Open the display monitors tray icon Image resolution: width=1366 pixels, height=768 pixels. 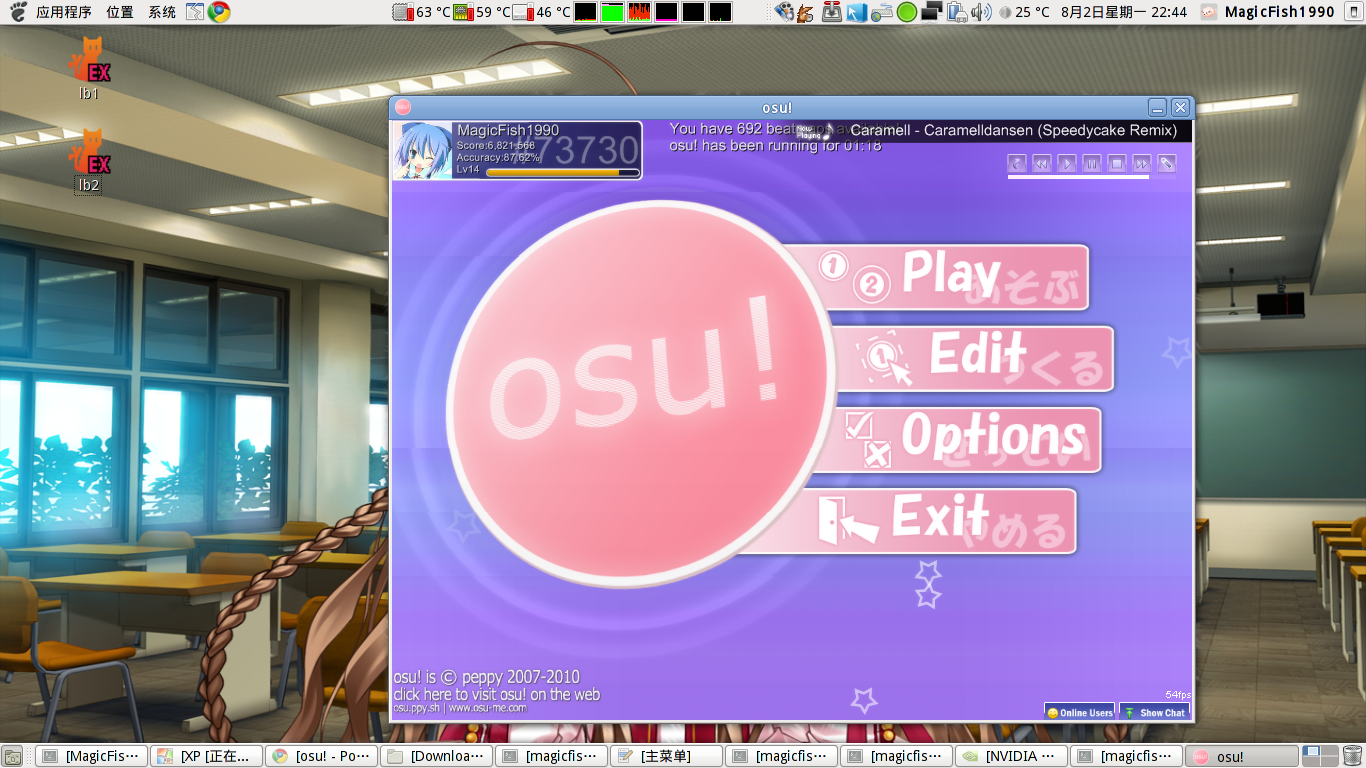[x=932, y=12]
